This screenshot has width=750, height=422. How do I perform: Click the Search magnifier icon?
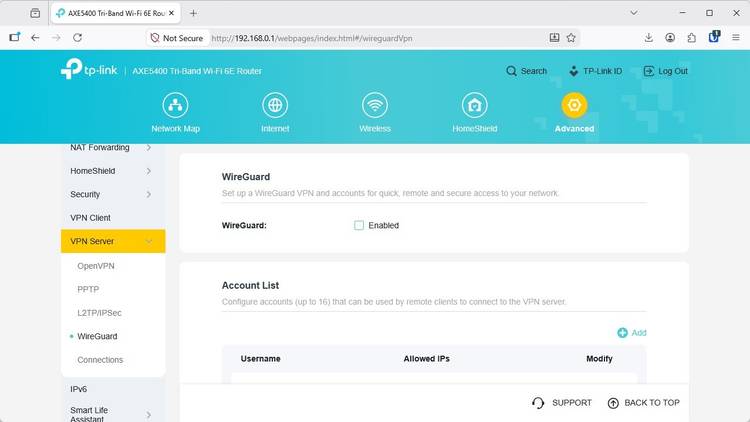click(x=511, y=71)
